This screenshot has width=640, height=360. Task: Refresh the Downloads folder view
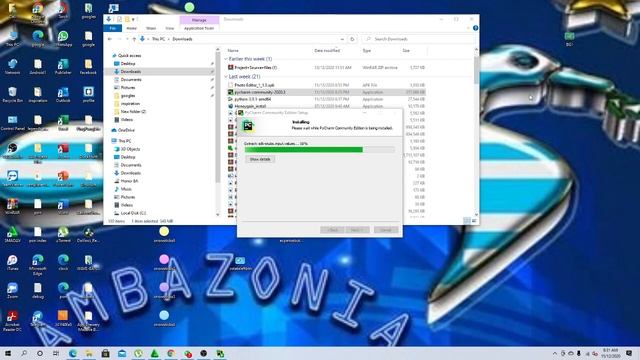pyautogui.click(x=352, y=39)
